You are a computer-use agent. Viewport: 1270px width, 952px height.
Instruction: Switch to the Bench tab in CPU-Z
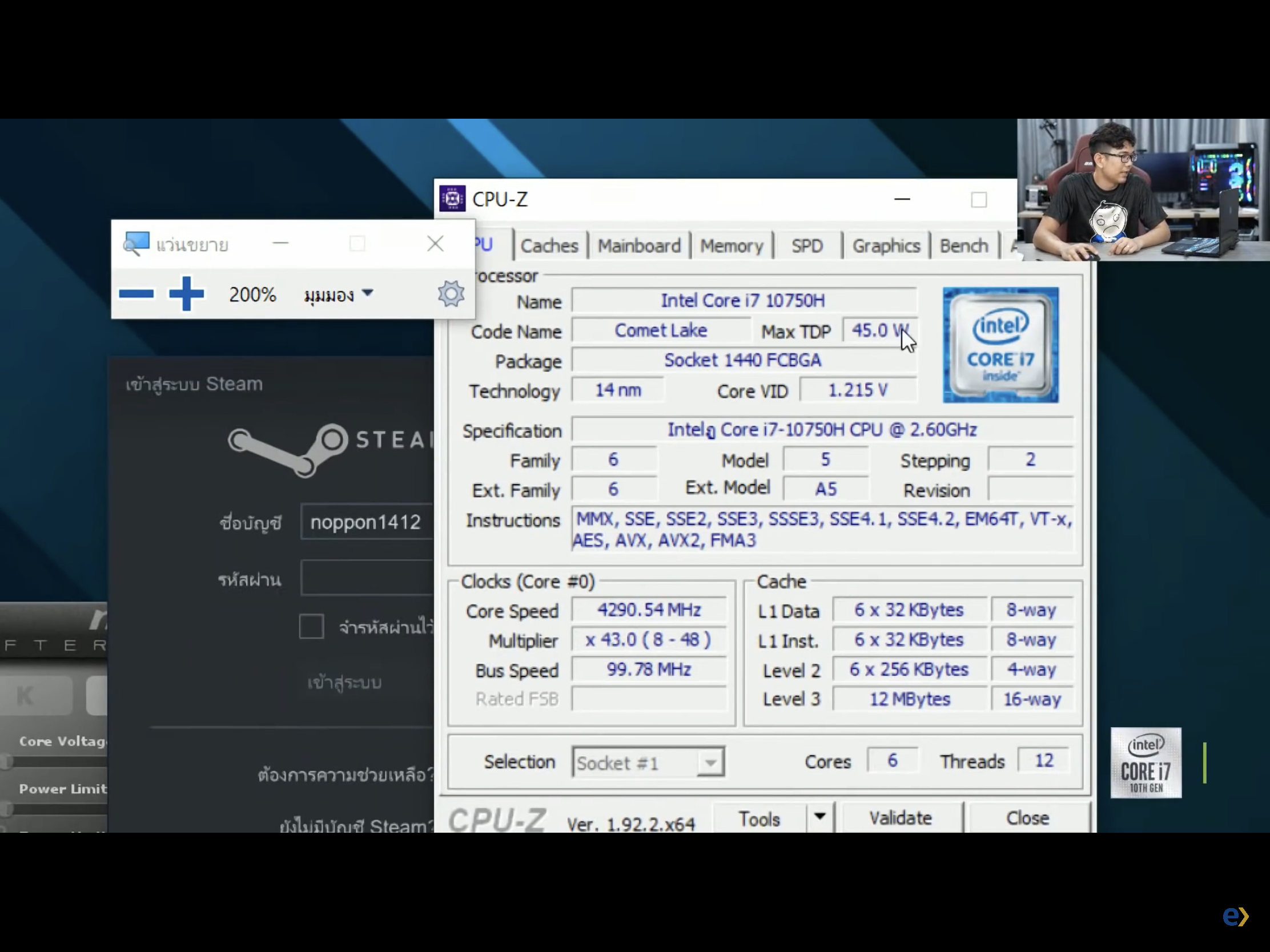tap(964, 245)
